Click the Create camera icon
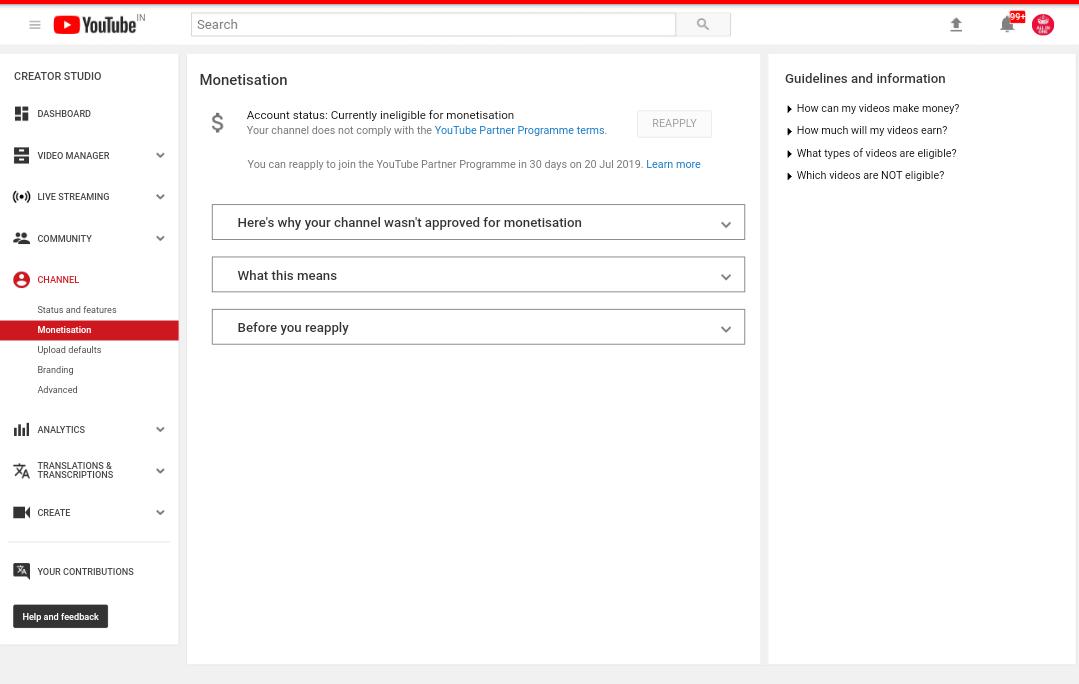 click(x=21, y=513)
